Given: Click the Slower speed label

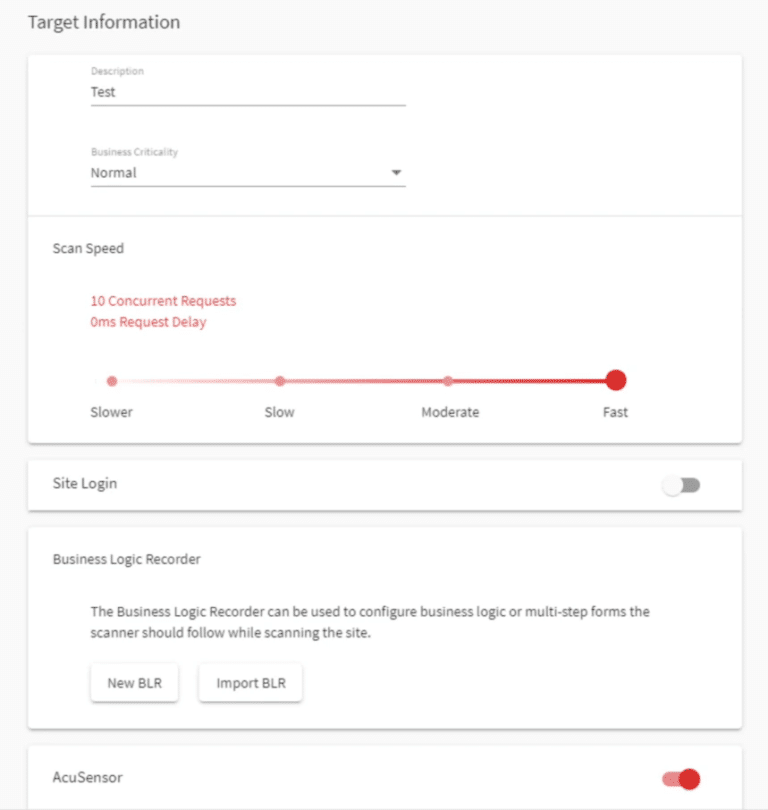Looking at the screenshot, I should tap(112, 412).
